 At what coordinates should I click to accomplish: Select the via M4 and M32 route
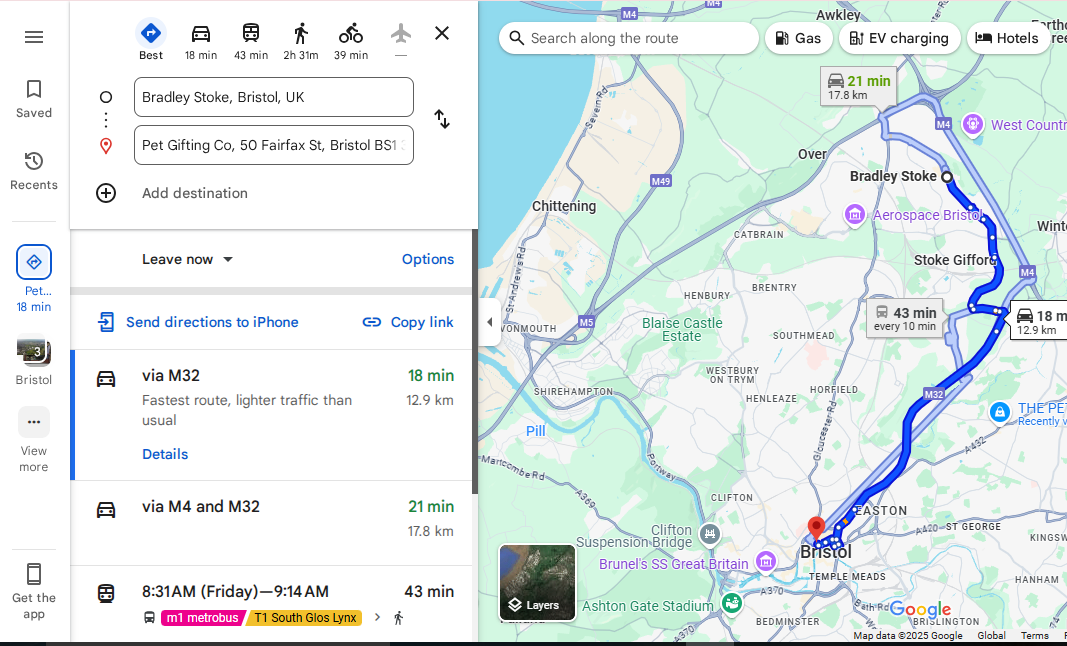pyautogui.click(x=271, y=523)
